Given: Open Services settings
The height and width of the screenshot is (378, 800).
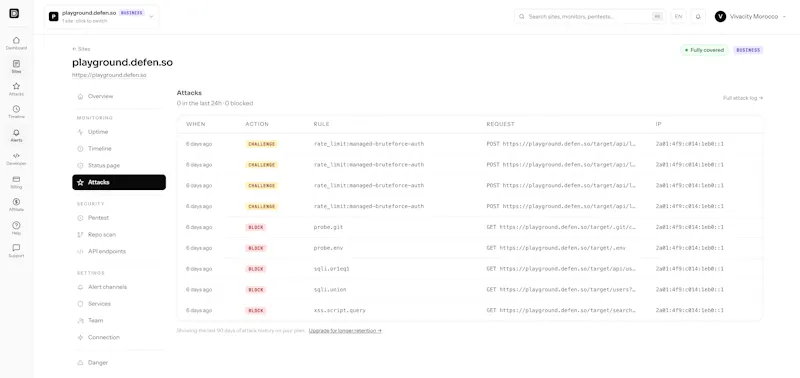Looking at the screenshot, I should (119, 304).
